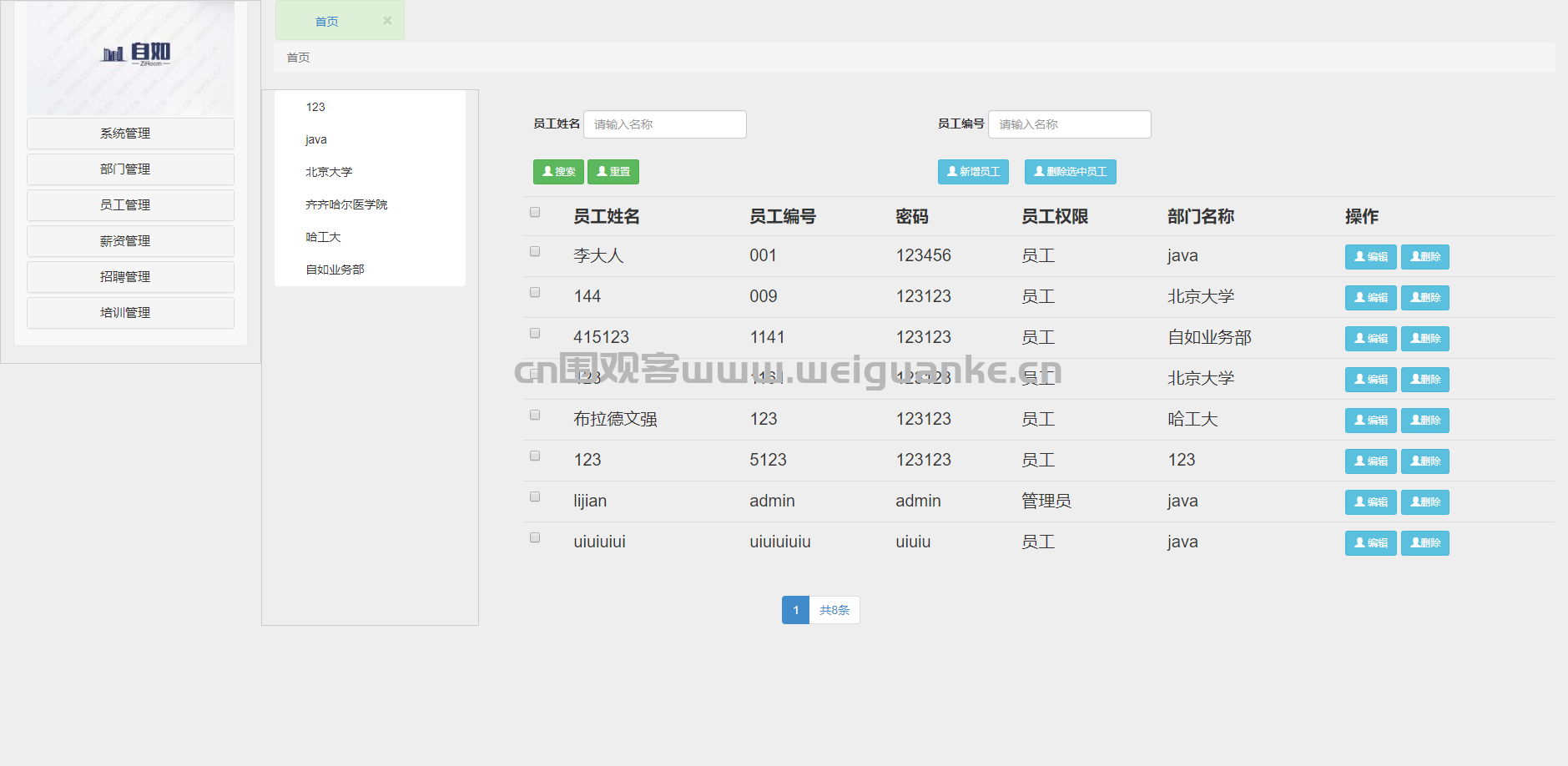1568x766 pixels.
Task: Click the 删除选中员工 button
Action: 1070,172
